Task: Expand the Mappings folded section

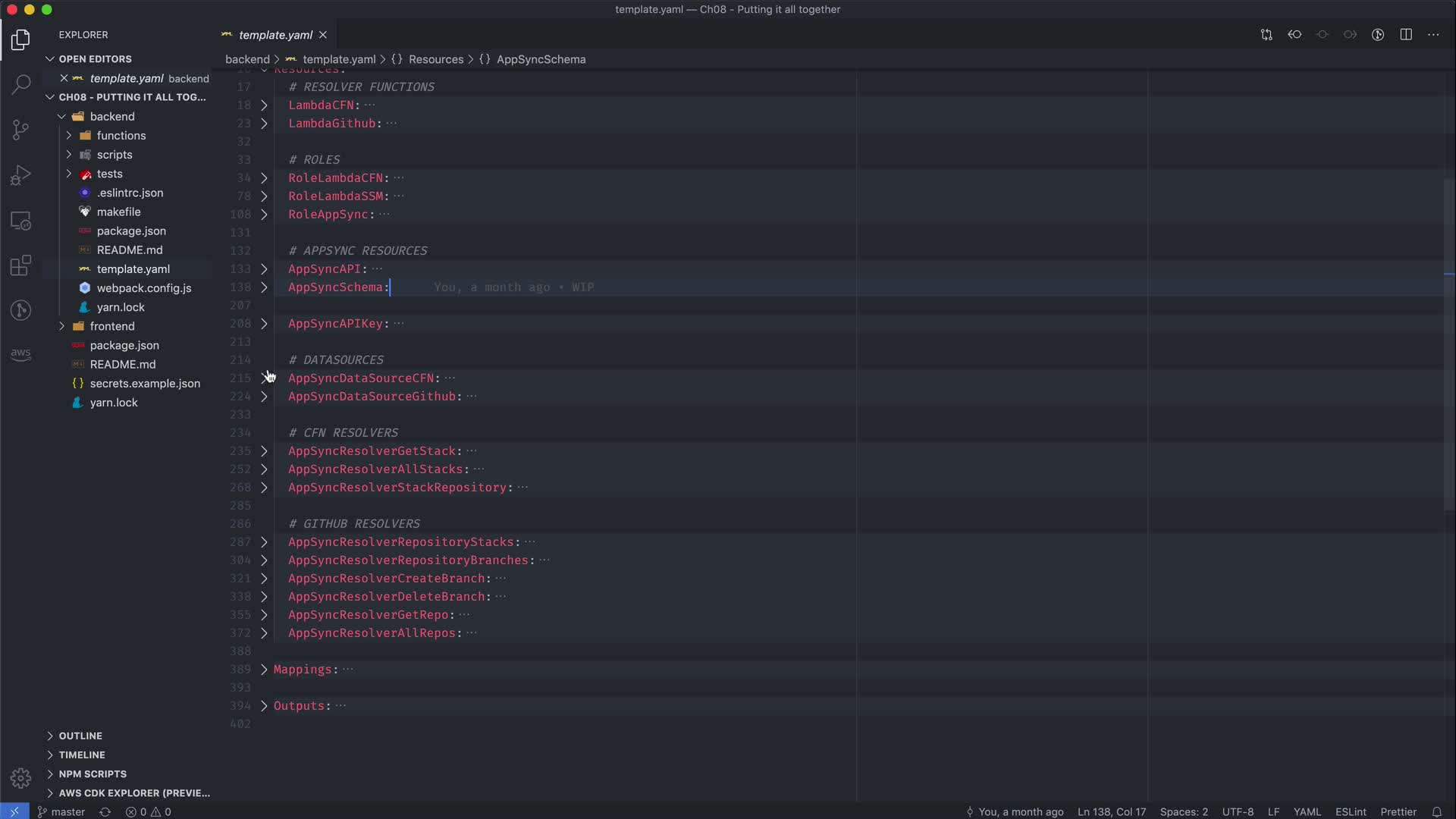Action: pyautogui.click(x=264, y=670)
